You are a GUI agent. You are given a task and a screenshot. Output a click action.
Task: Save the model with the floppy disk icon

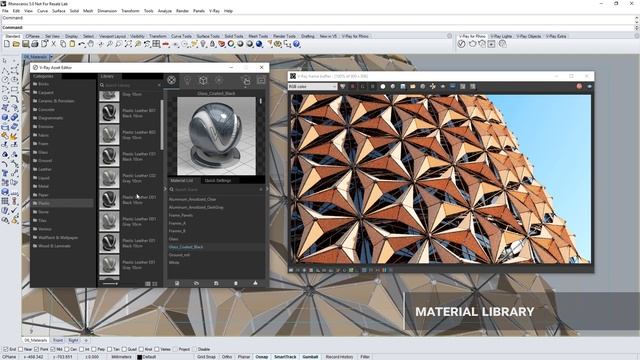click(25, 44)
